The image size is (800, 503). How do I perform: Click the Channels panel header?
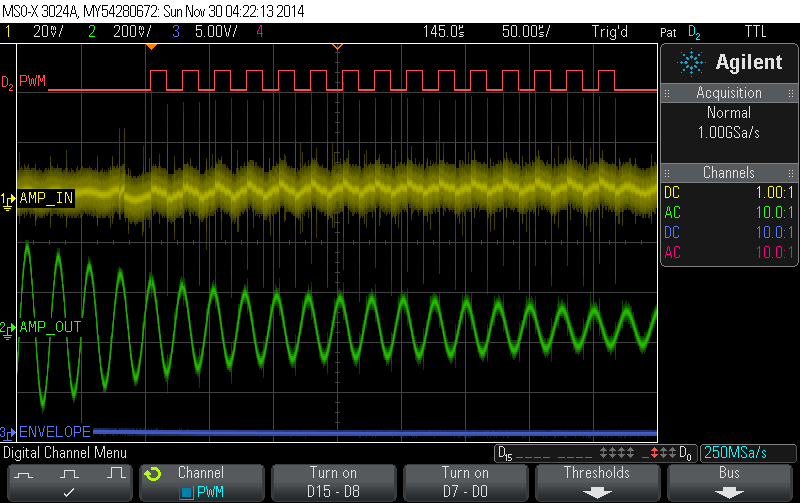point(728,173)
